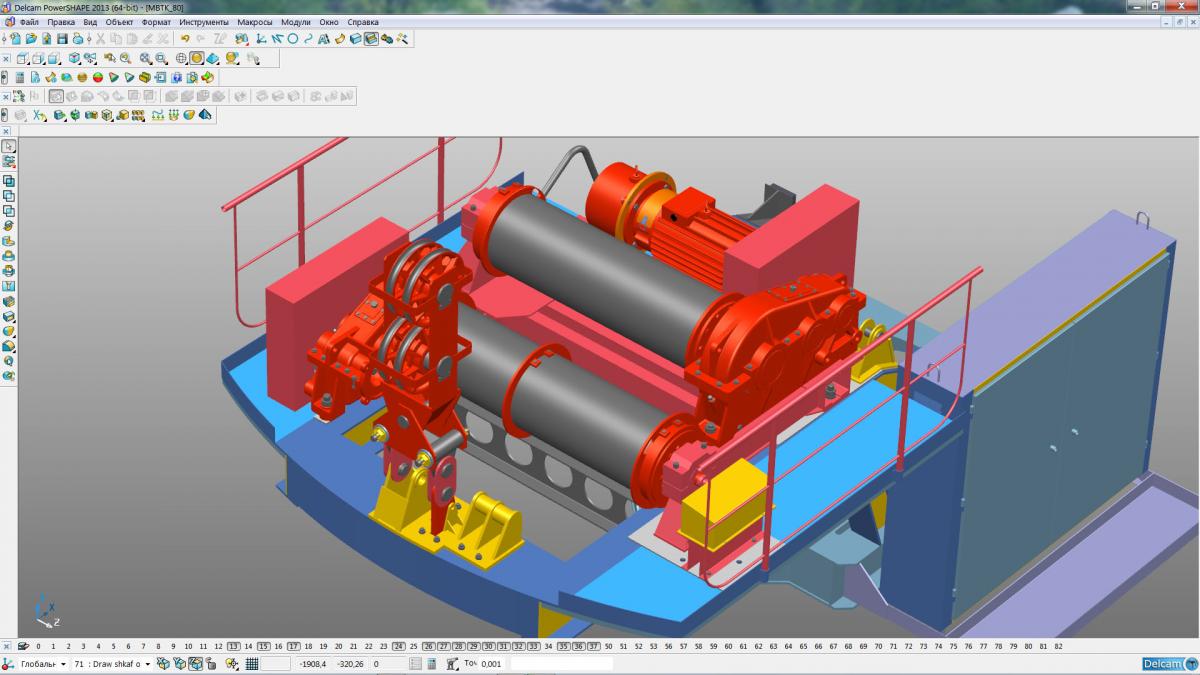Image resolution: width=1200 pixels, height=675 pixels.
Task: Turn on level 5
Action: [113, 647]
